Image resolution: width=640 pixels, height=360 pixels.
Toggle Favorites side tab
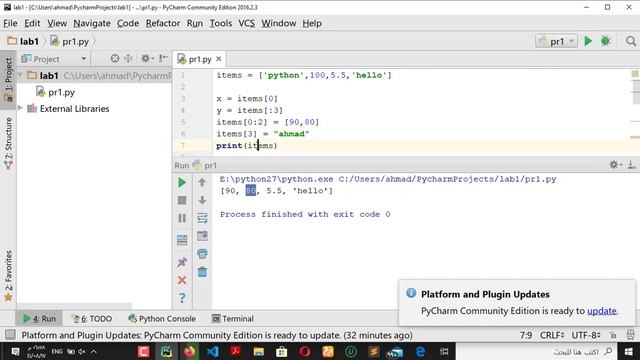point(8,276)
